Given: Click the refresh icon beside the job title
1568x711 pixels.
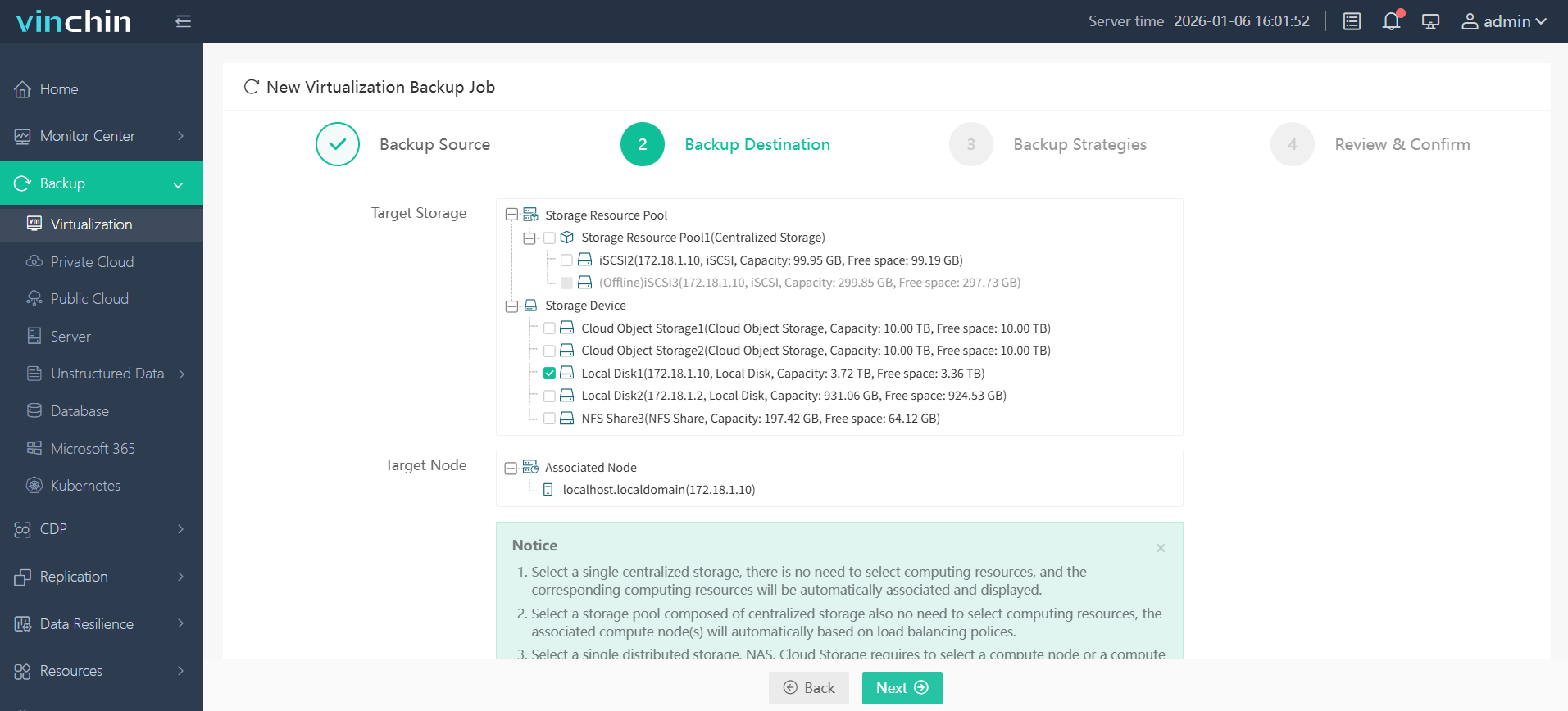Looking at the screenshot, I should (x=252, y=87).
